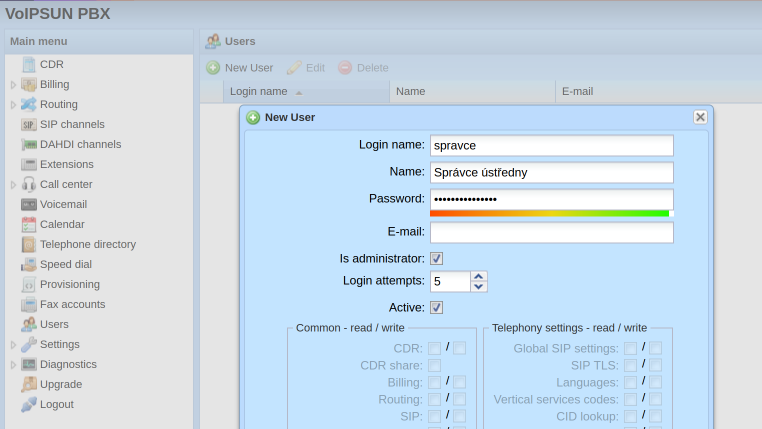
Task: Expand the Diagnostics tree node
Action: pyautogui.click(x=13, y=364)
